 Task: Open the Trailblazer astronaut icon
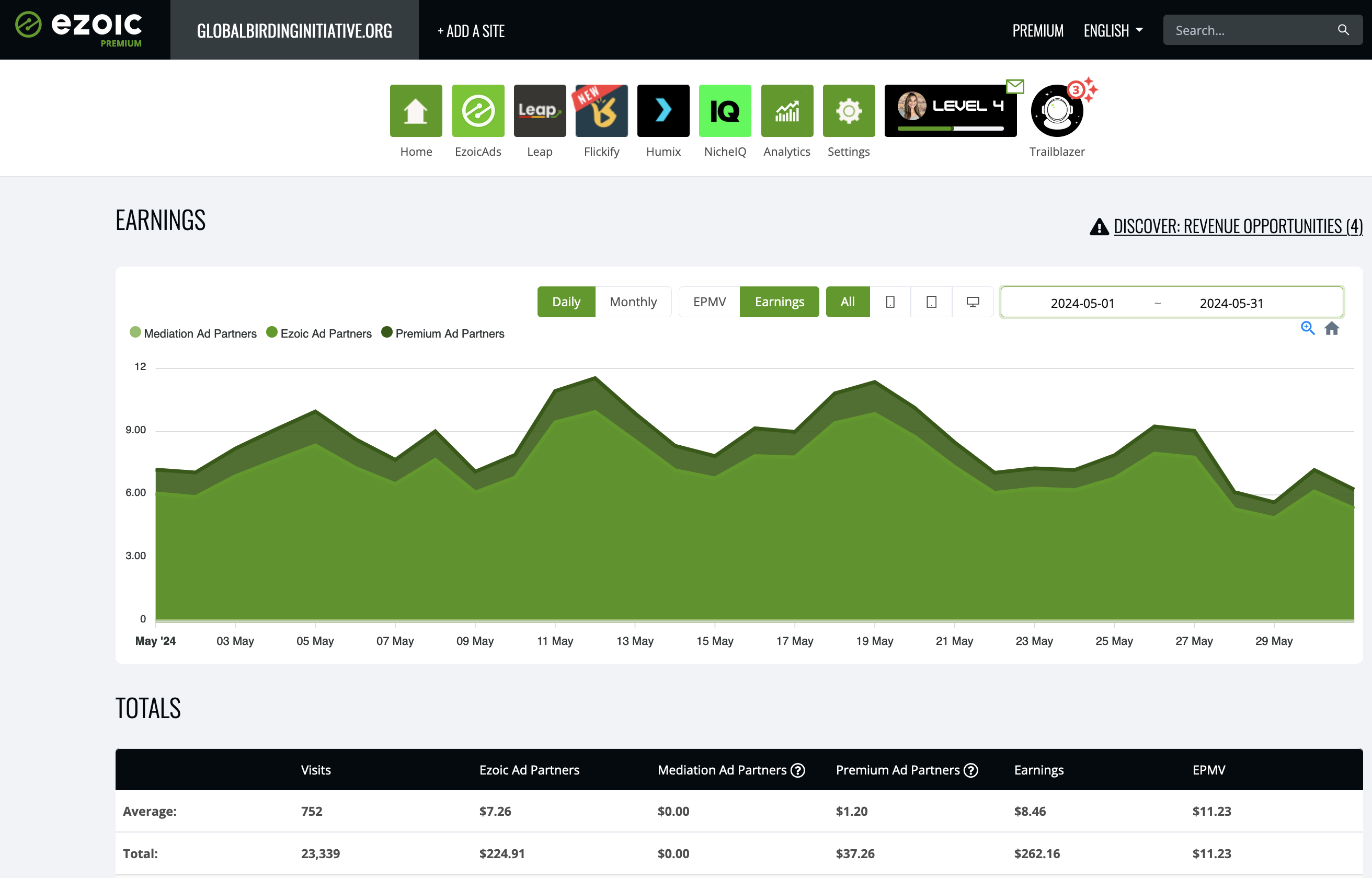click(1057, 111)
